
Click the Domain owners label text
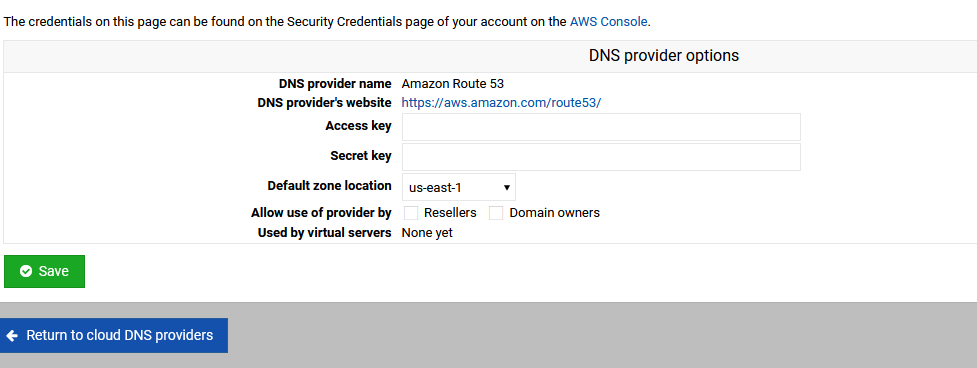[x=555, y=213]
